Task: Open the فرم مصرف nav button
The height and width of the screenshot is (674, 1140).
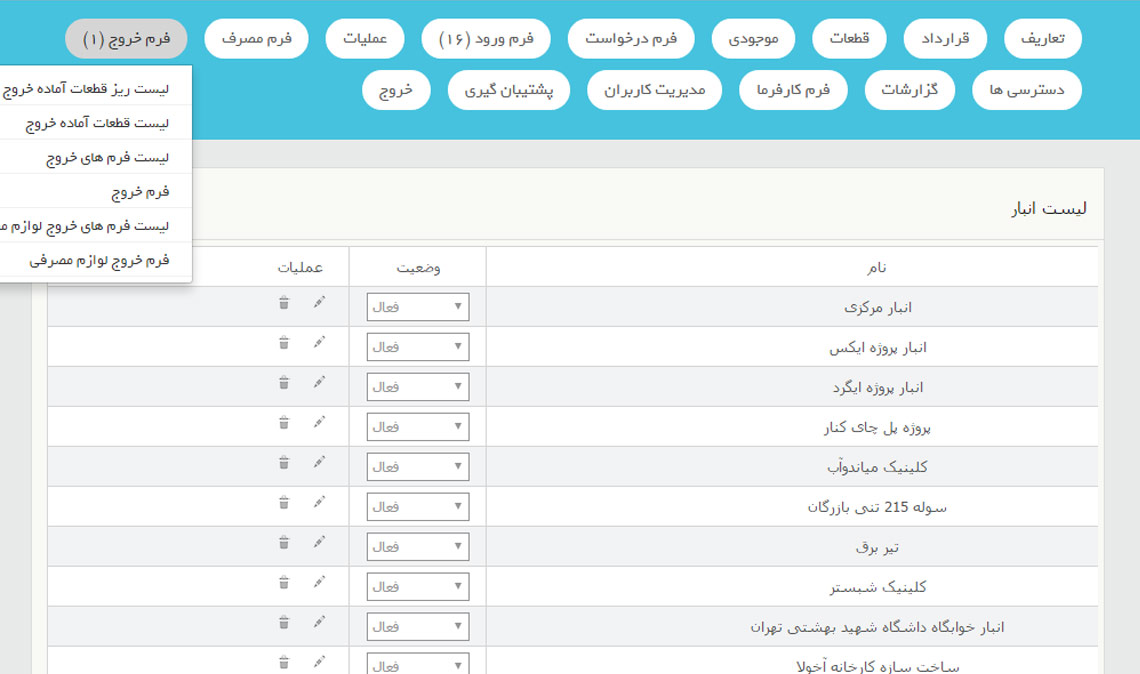Action: 257,39
